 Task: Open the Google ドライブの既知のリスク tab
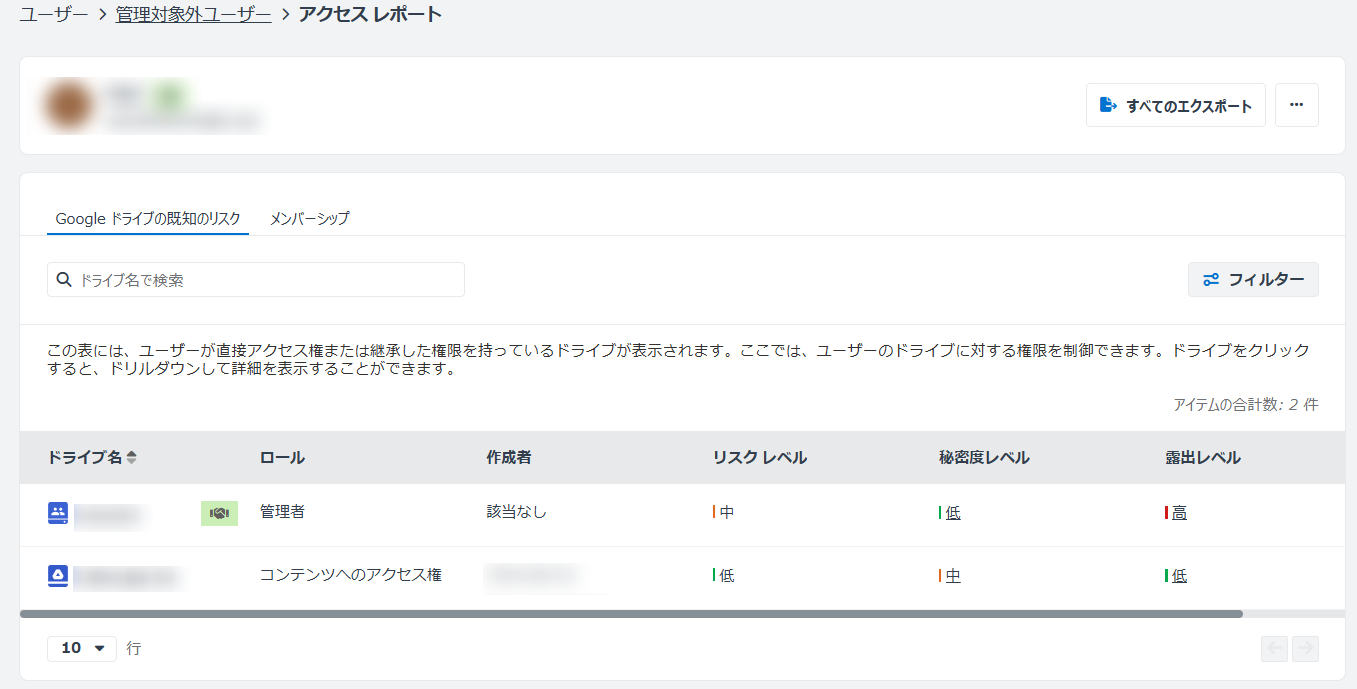pos(148,218)
